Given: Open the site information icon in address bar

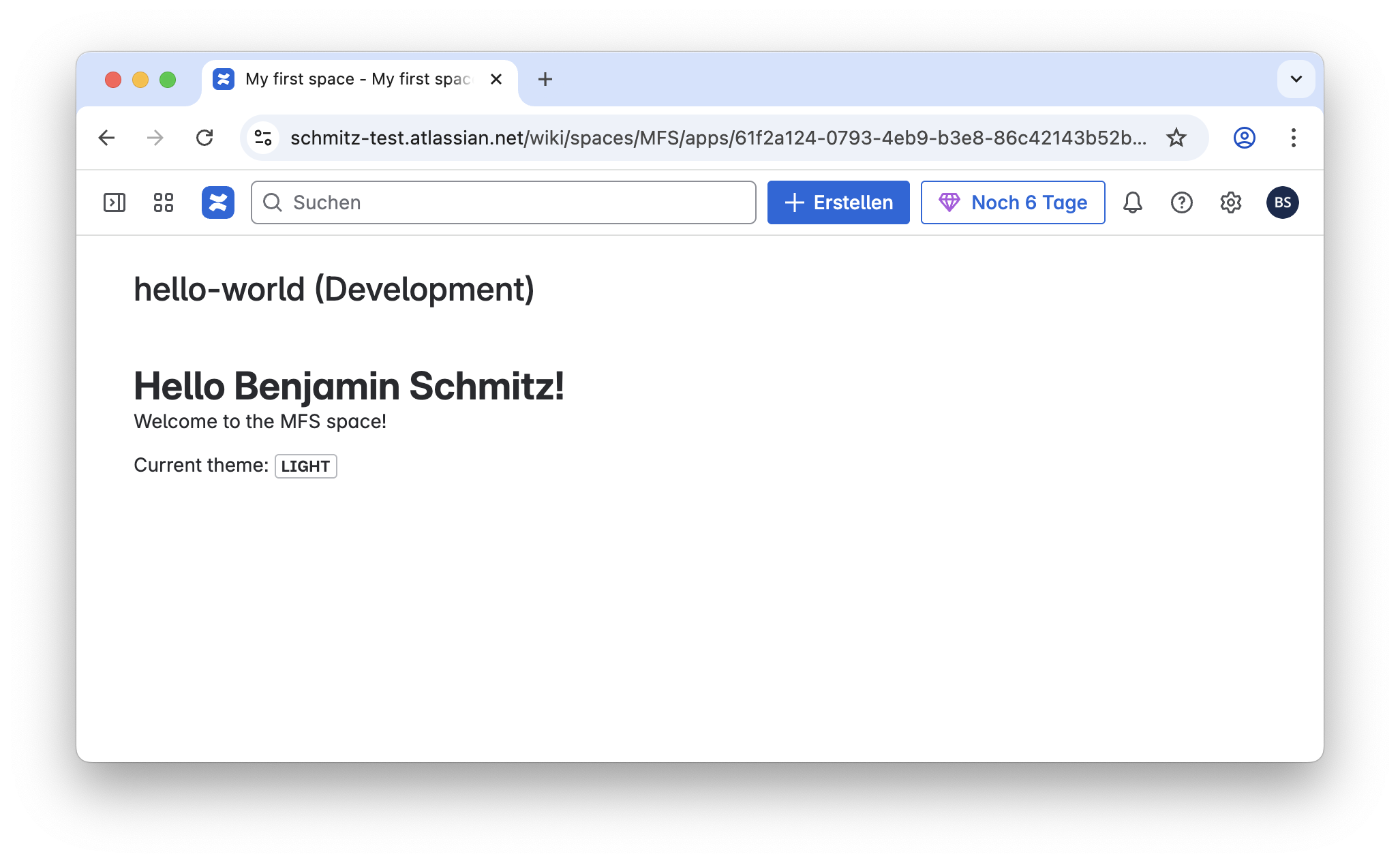Looking at the screenshot, I should (264, 138).
